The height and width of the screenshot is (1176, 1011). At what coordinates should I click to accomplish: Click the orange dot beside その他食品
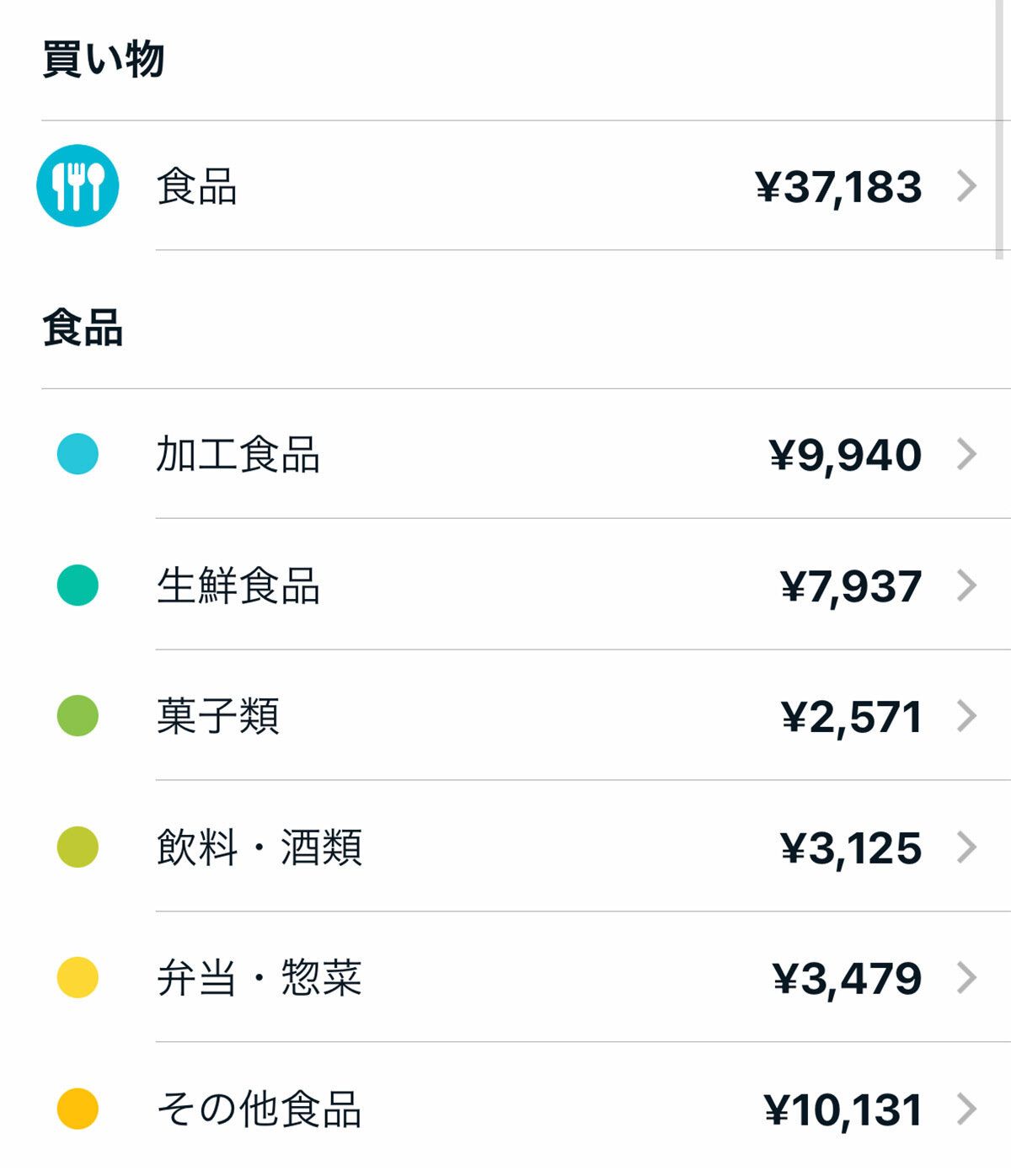click(78, 1109)
